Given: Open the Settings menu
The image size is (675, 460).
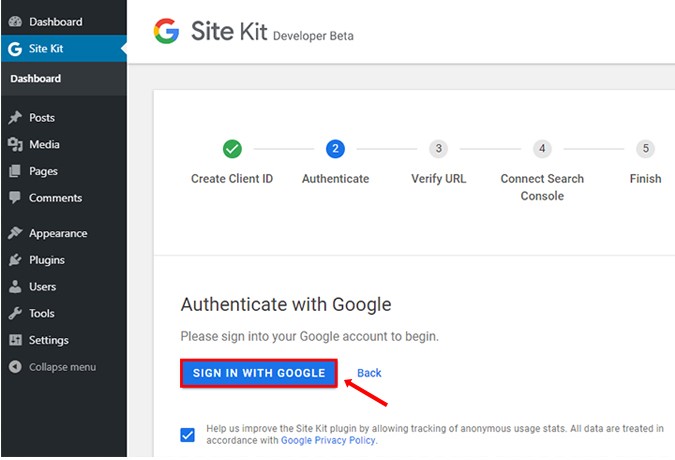Looking at the screenshot, I should click(64, 340).
